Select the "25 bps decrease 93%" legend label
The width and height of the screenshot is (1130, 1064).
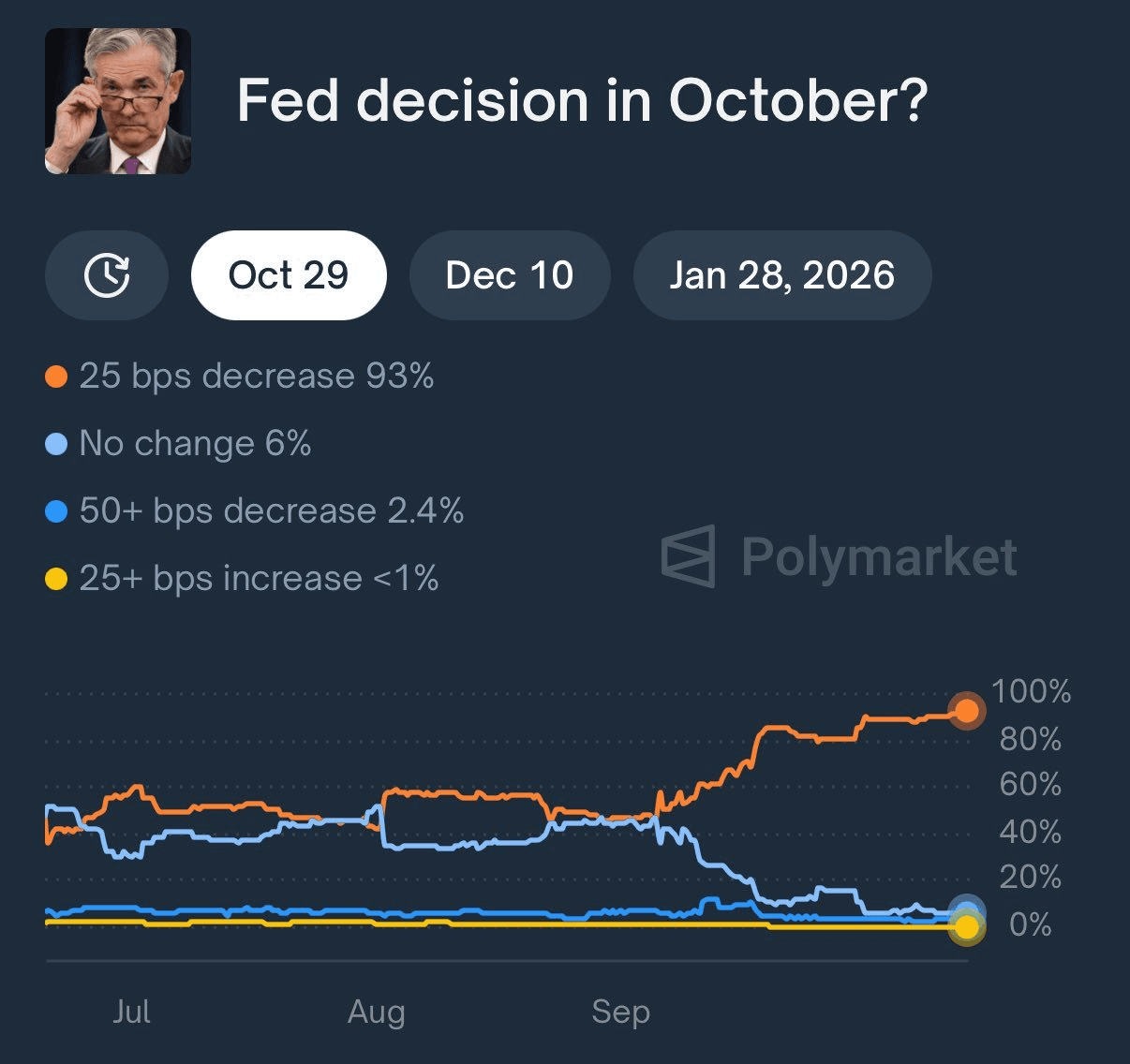tap(256, 377)
